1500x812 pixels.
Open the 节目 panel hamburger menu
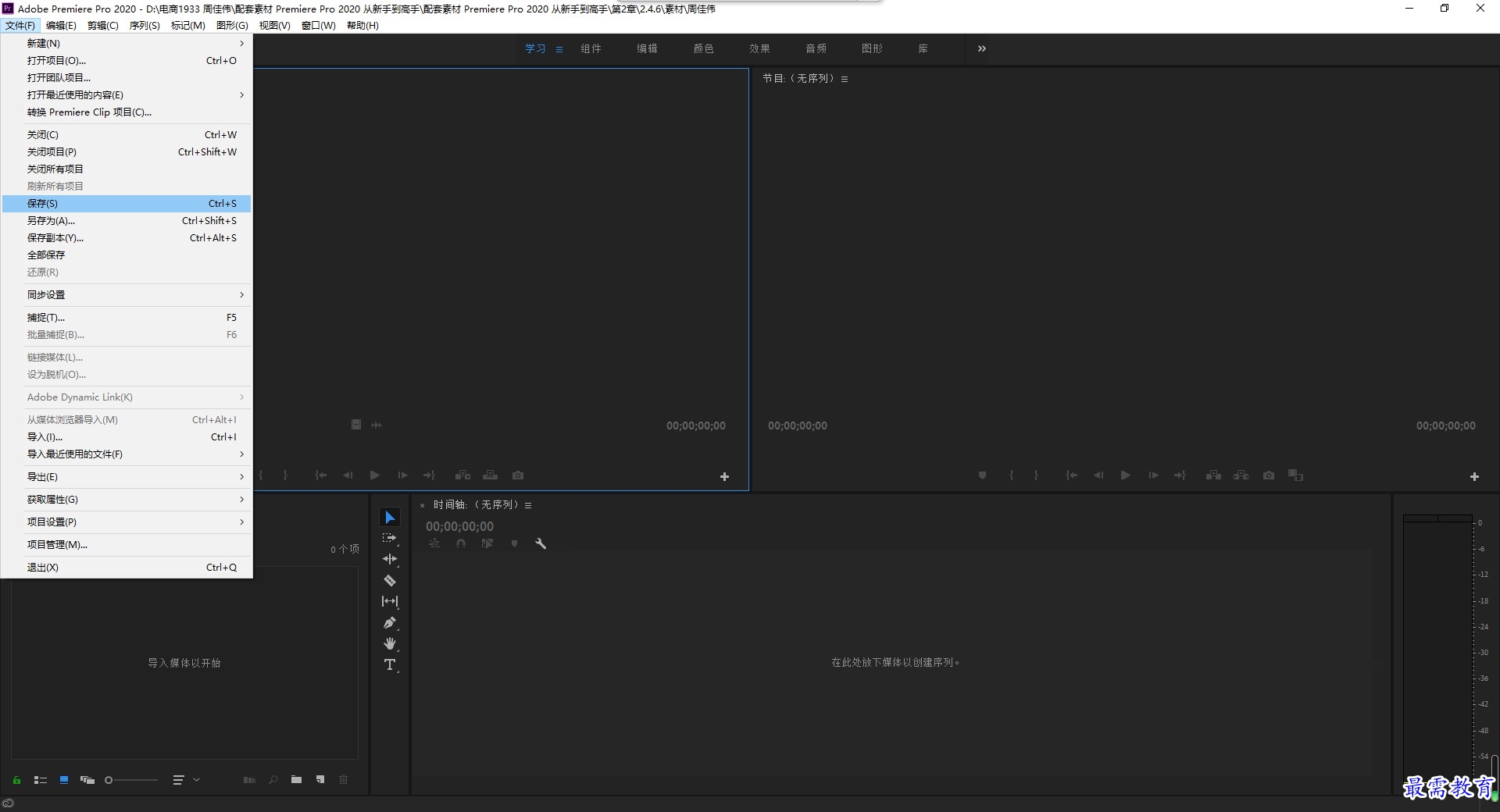845,79
